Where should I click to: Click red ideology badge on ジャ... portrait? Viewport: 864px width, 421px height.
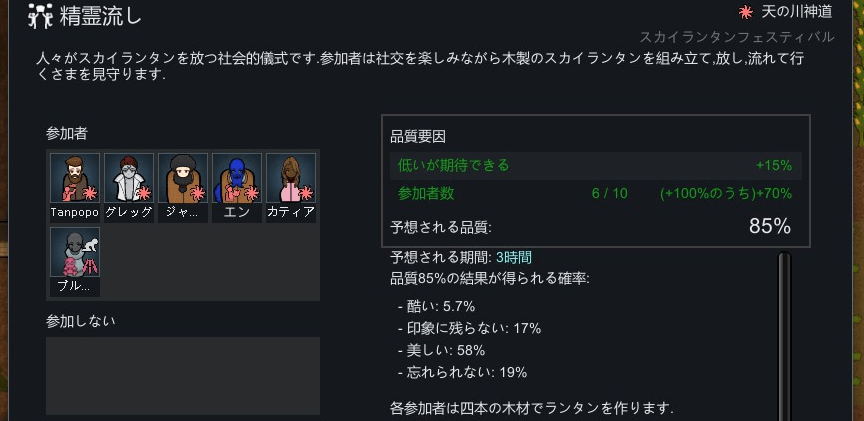197,193
